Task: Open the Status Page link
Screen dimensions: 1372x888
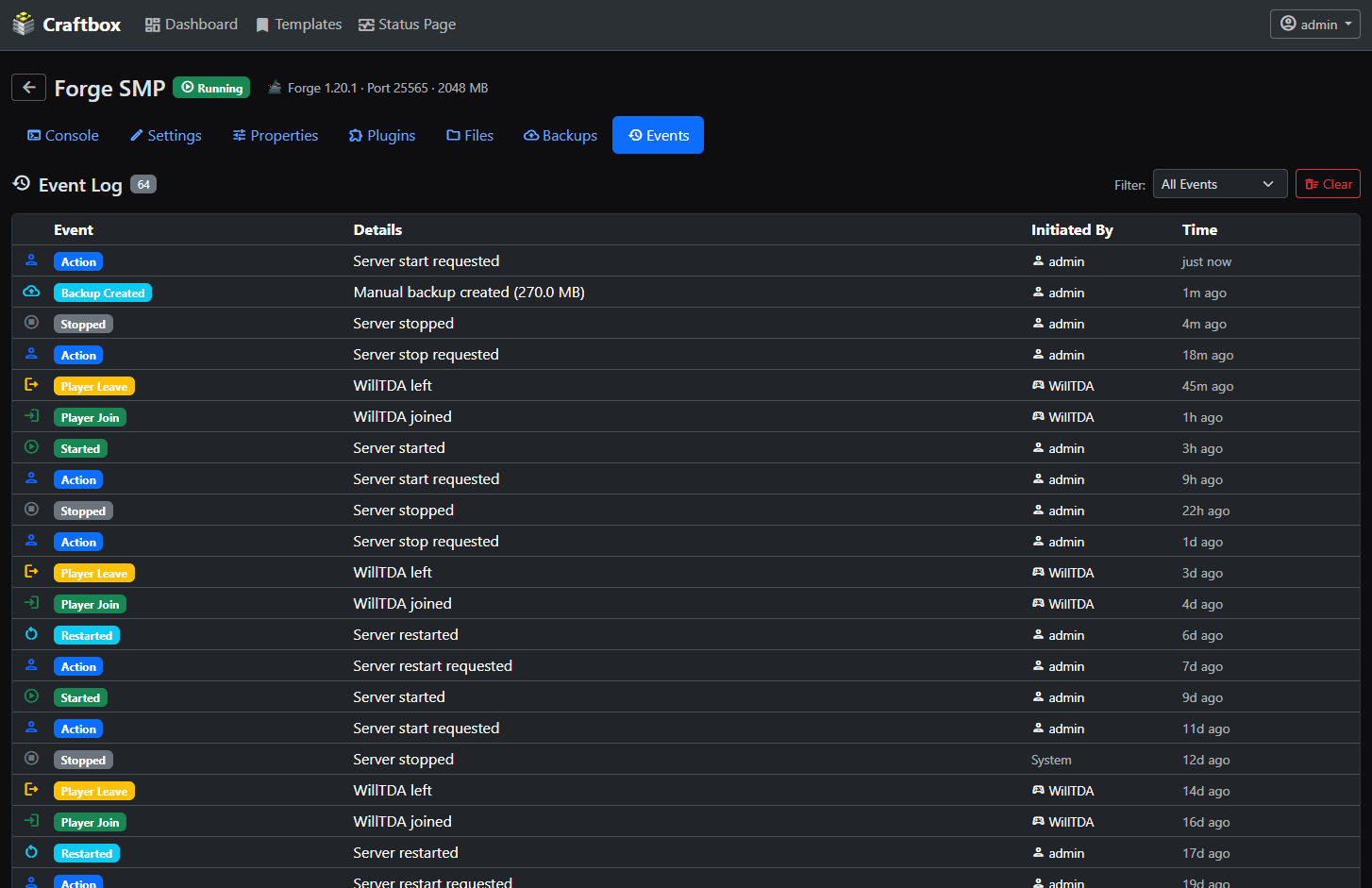Action: pos(408,25)
